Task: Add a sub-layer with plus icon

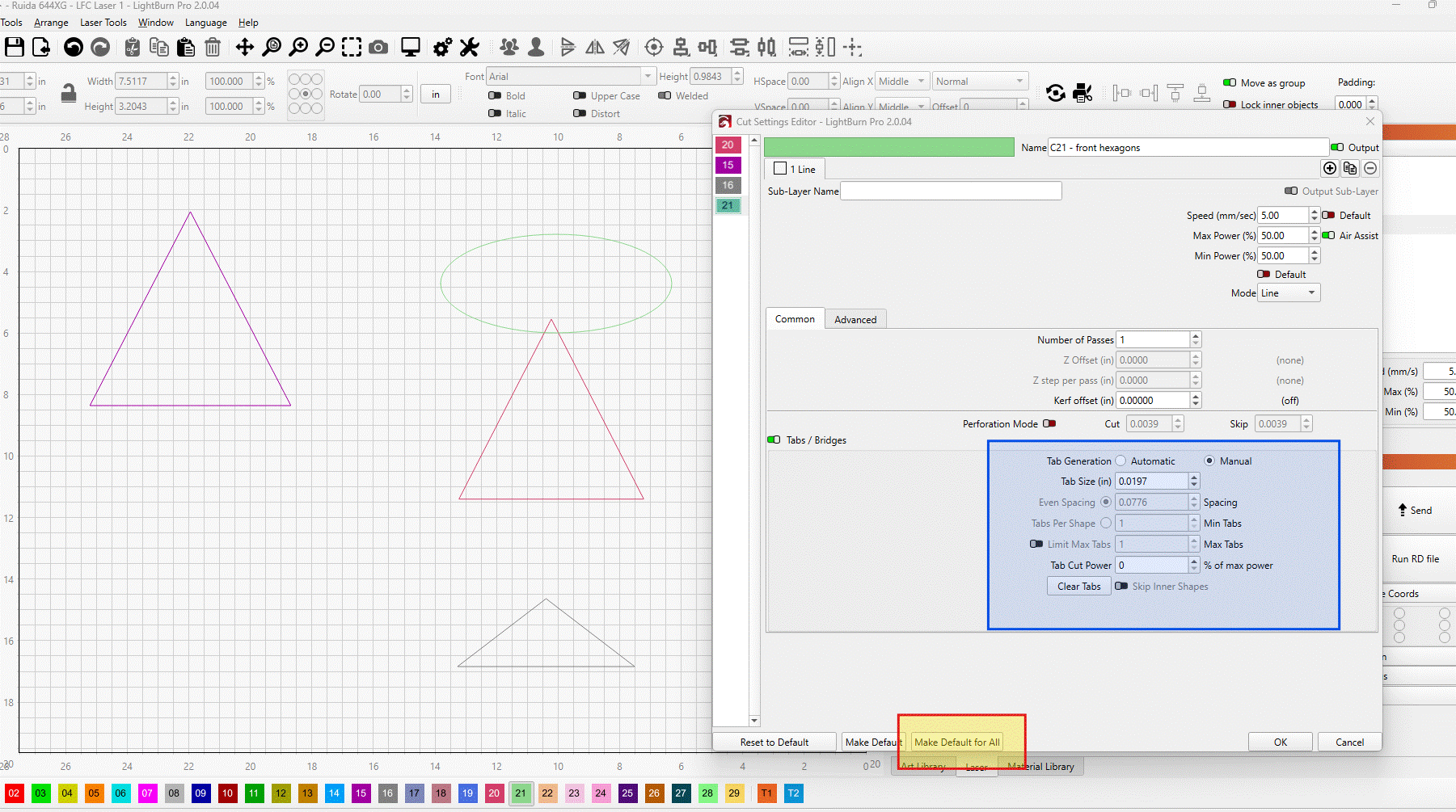Action: click(1329, 168)
